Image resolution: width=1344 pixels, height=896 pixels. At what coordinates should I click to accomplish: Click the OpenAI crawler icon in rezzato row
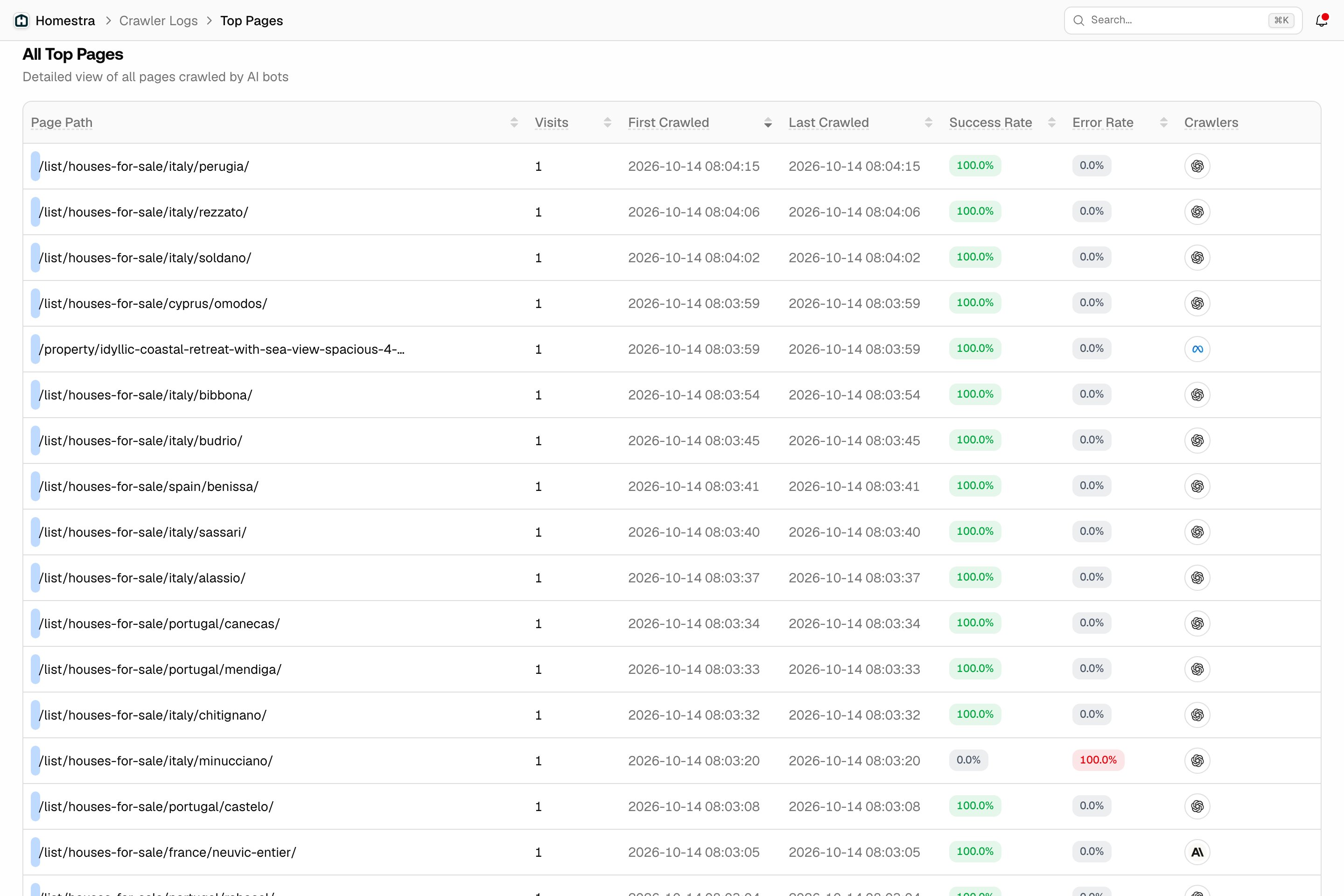pyautogui.click(x=1197, y=212)
